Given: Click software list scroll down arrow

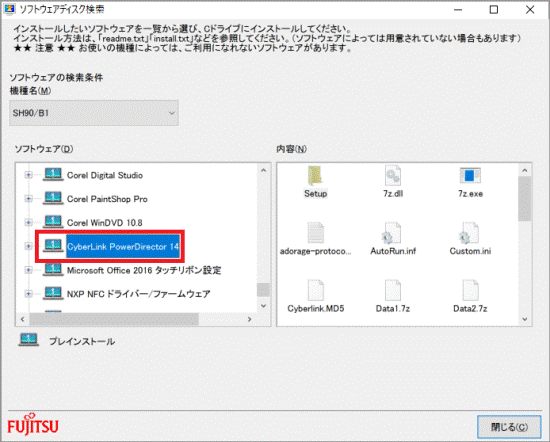Looking at the screenshot, I should pyautogui.click(x=263, y=306).
